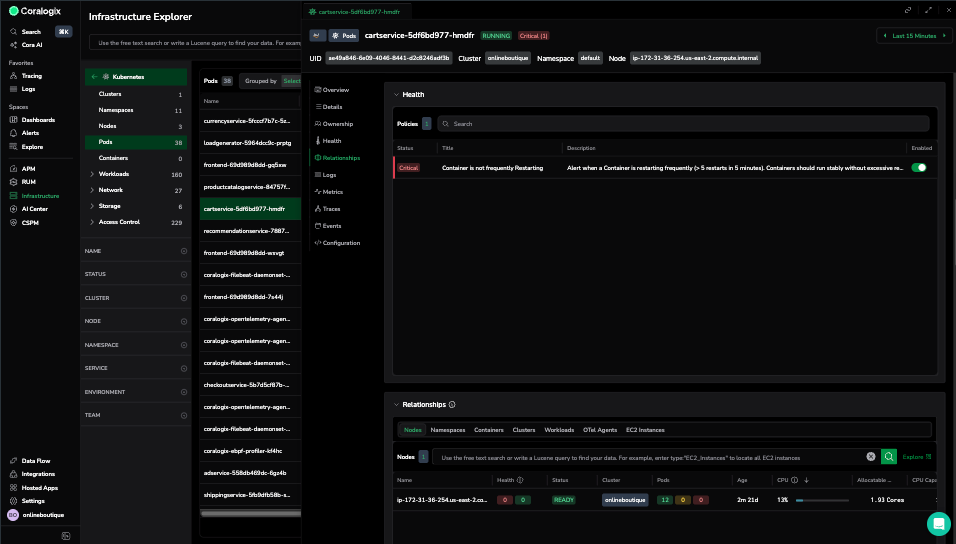Clear the Relationships search query
Screen dimensions: 956x544
tap(870, 456)
